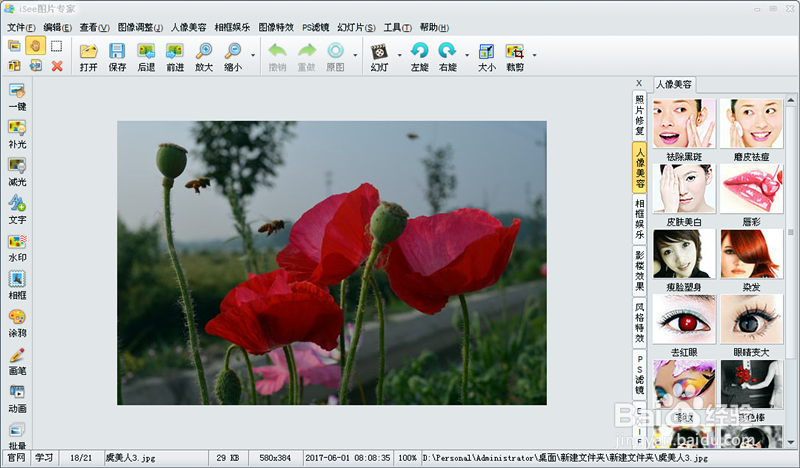Expand dropdown arrow next to 幻灯
This screenshot has width=800, height=468.
(x=399, y=55)
